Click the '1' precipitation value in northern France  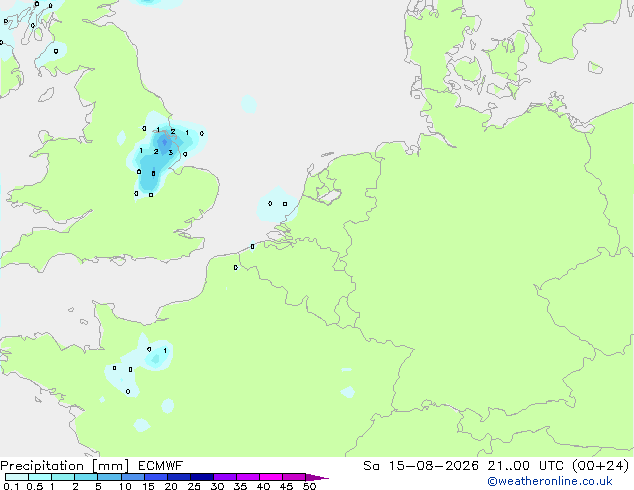click(165, 351)
